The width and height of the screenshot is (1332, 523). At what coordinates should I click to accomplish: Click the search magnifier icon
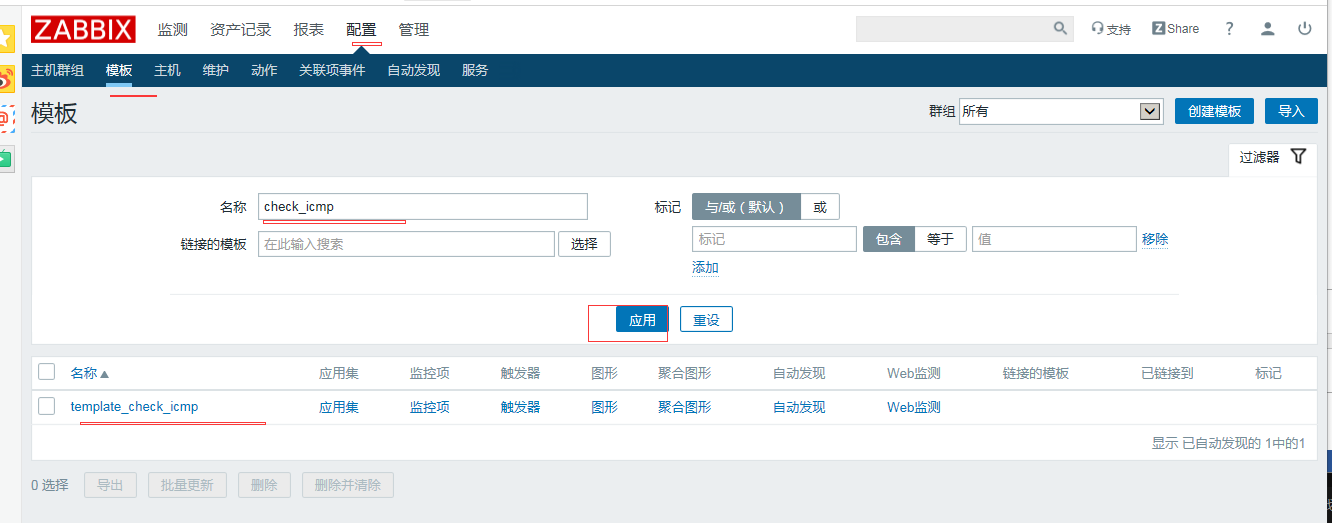[x=1060, y=29]
